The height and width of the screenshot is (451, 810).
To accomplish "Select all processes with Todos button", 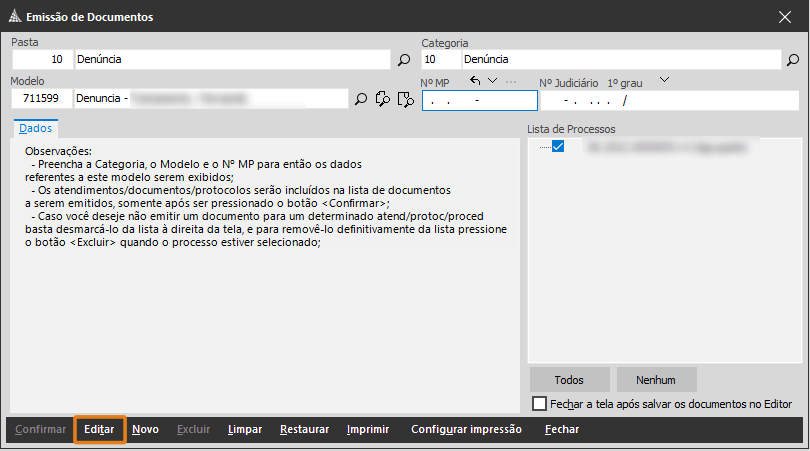I will point(569,380).
